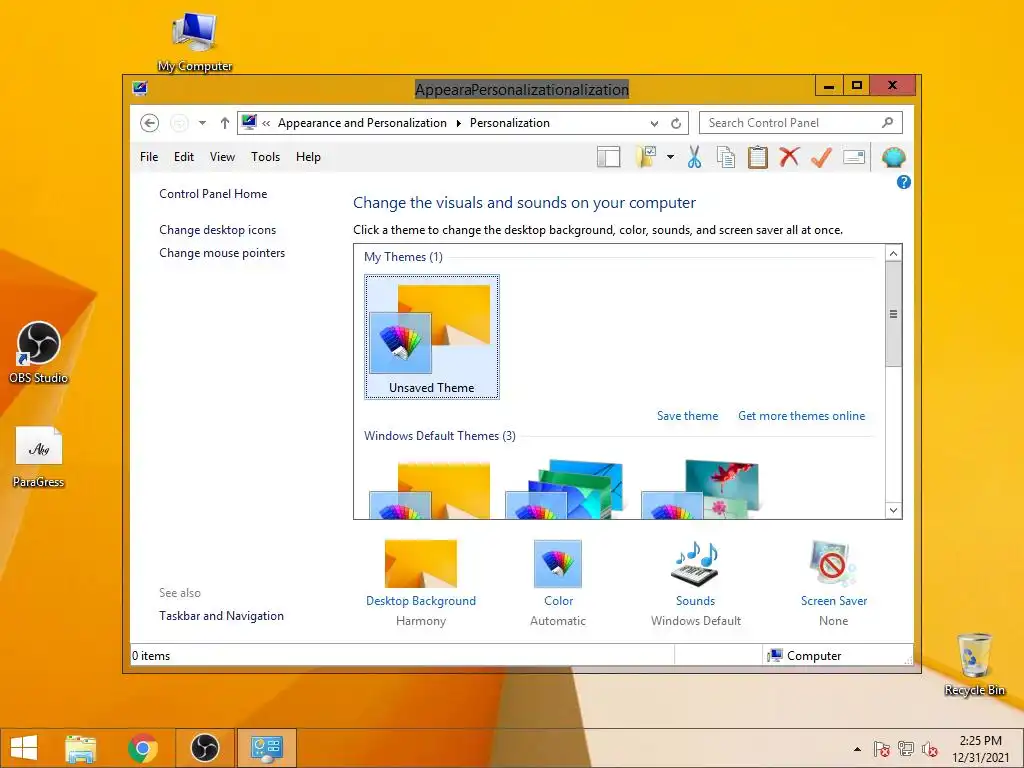Open Google Chrome from the taskbar
1024x768 pixels.
point(143,748)
